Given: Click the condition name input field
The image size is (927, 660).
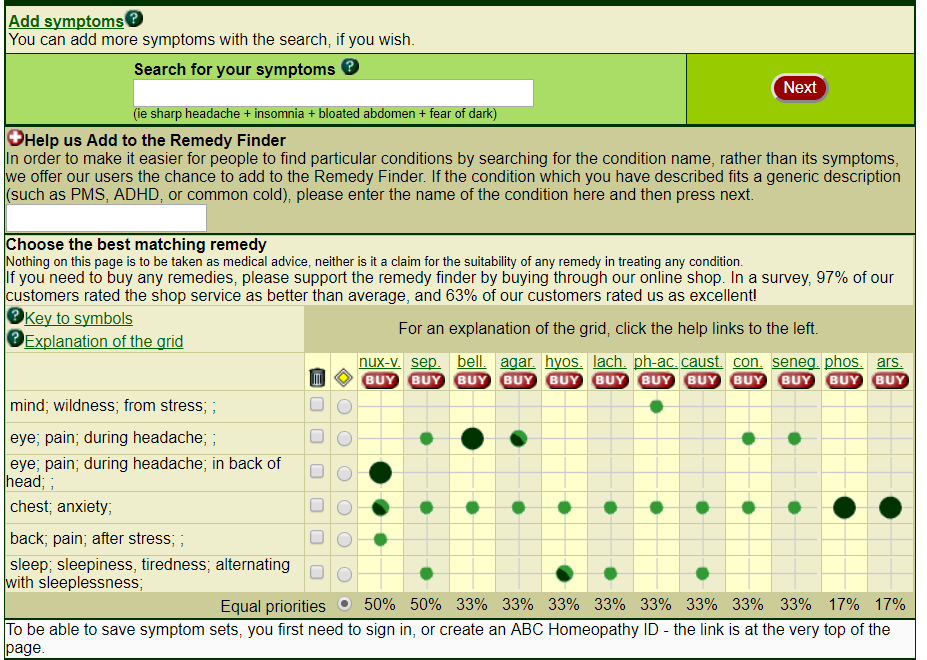Looking at the screenshot, I should pos(106,218).
